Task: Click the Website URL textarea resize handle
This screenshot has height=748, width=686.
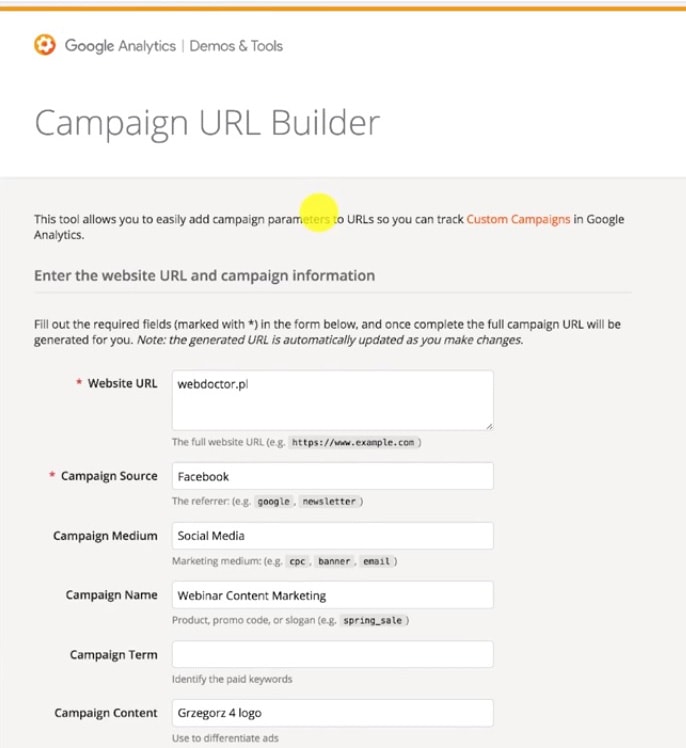Action: tap(488, 424)
